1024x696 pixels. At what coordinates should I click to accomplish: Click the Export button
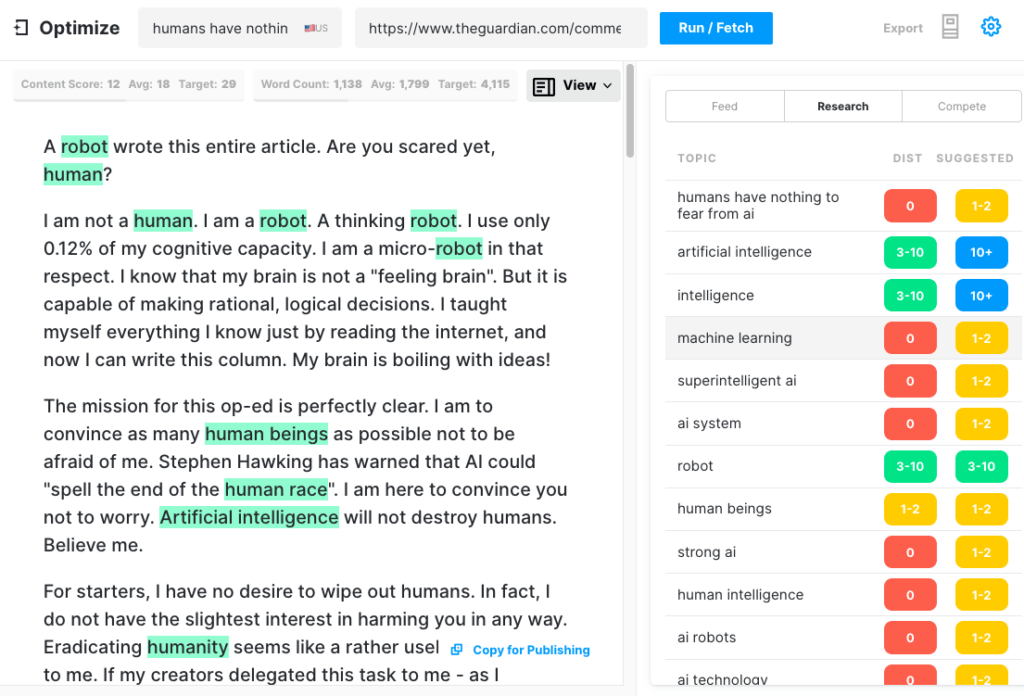[902, 28]
